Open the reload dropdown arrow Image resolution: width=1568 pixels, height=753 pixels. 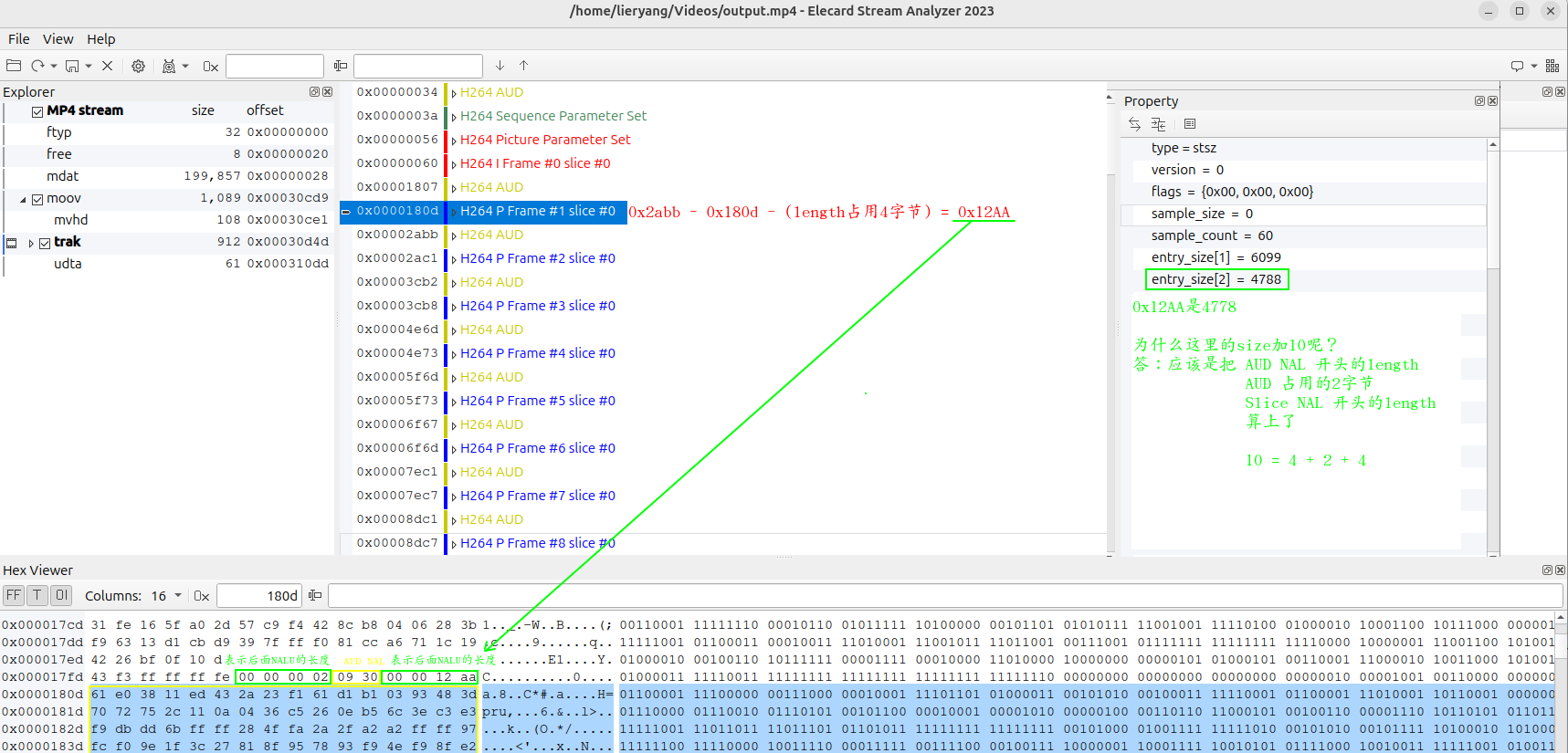point(54,66)
